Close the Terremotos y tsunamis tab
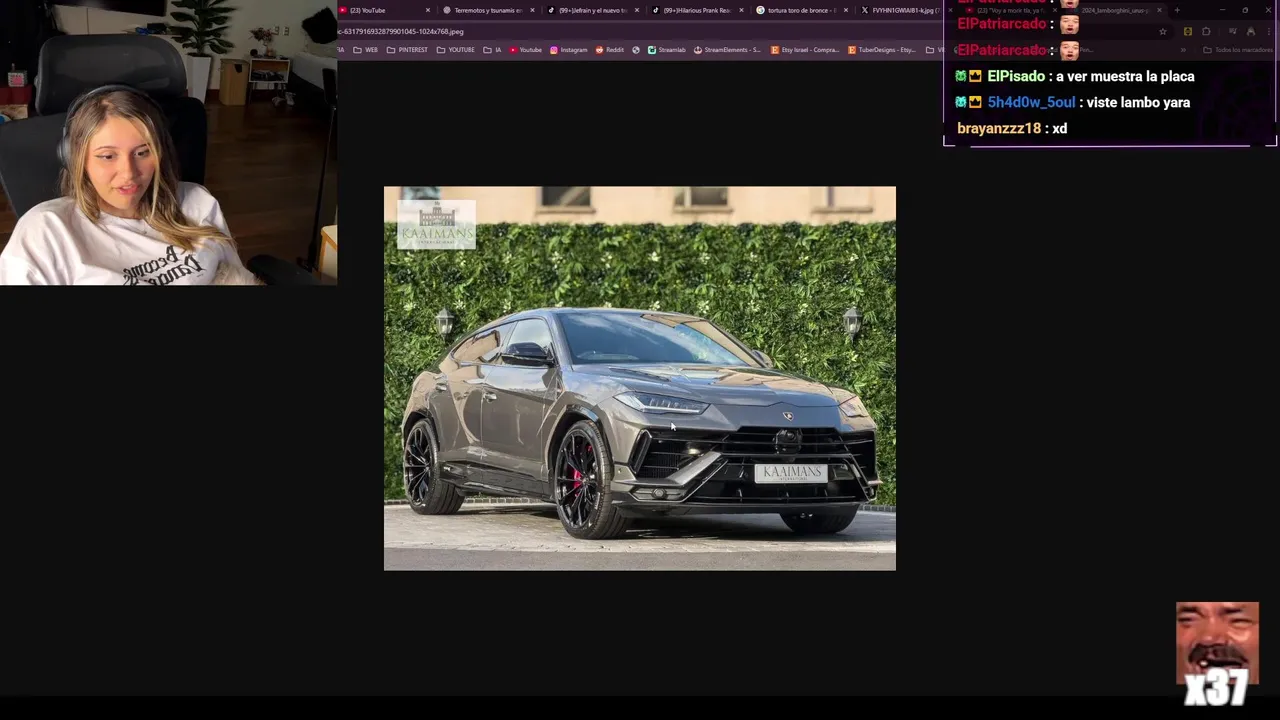Viewport: 1280px width, 720px height. tap(532, 10)
